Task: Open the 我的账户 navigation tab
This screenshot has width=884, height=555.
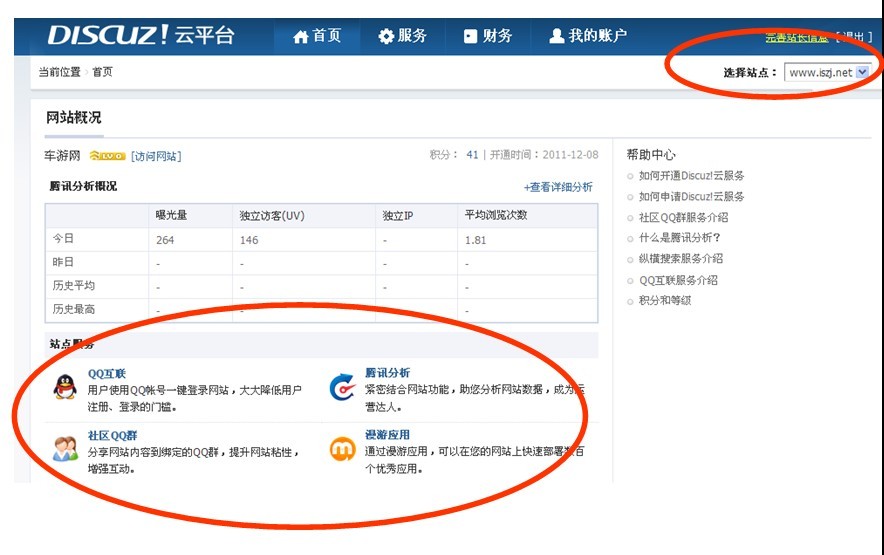Action: 588,36
